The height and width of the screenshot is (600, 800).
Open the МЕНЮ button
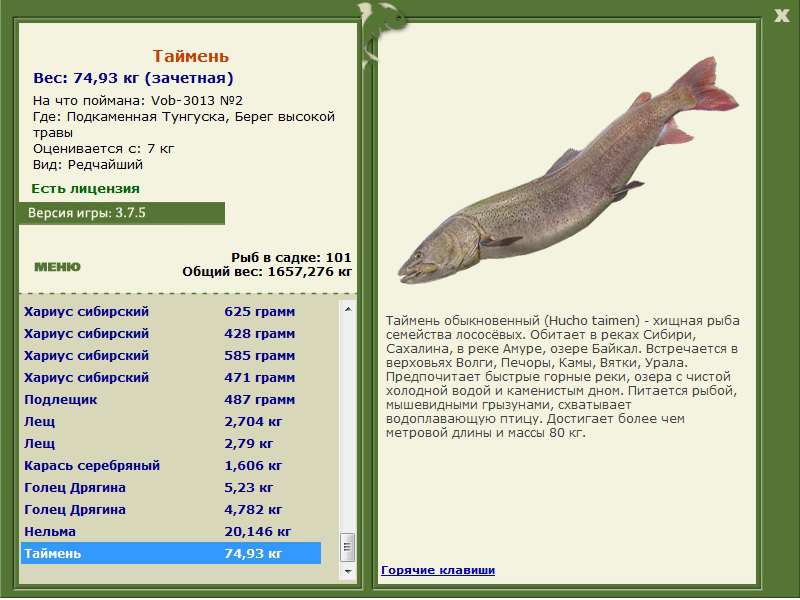[x=57, y=267]
